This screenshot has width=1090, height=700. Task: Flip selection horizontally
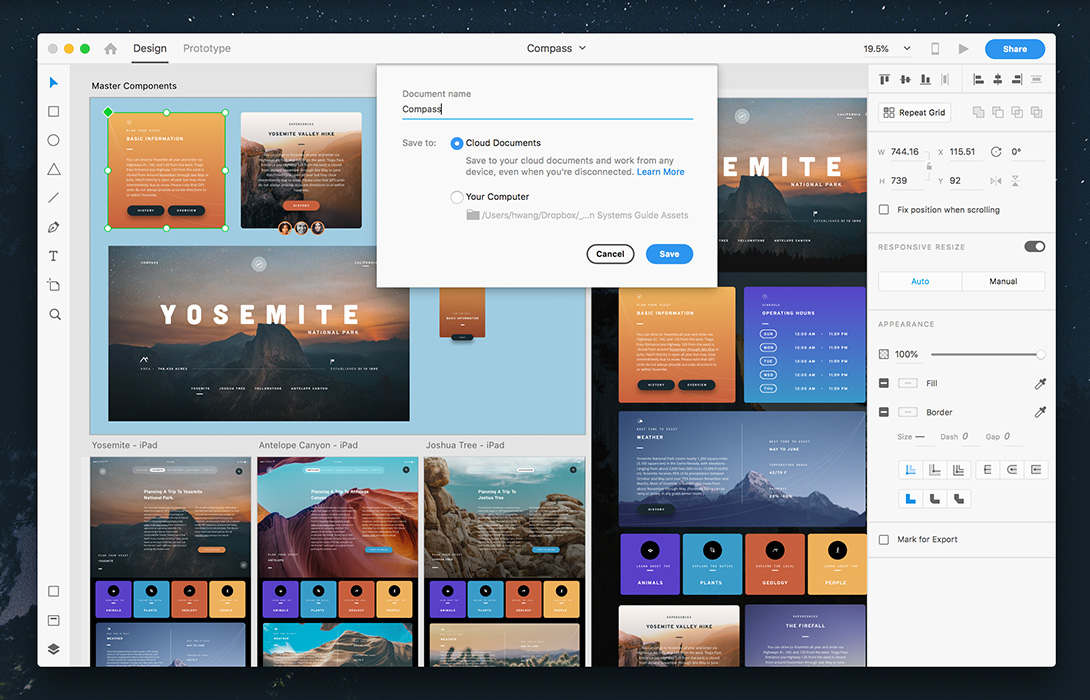(x=995, y=181)
